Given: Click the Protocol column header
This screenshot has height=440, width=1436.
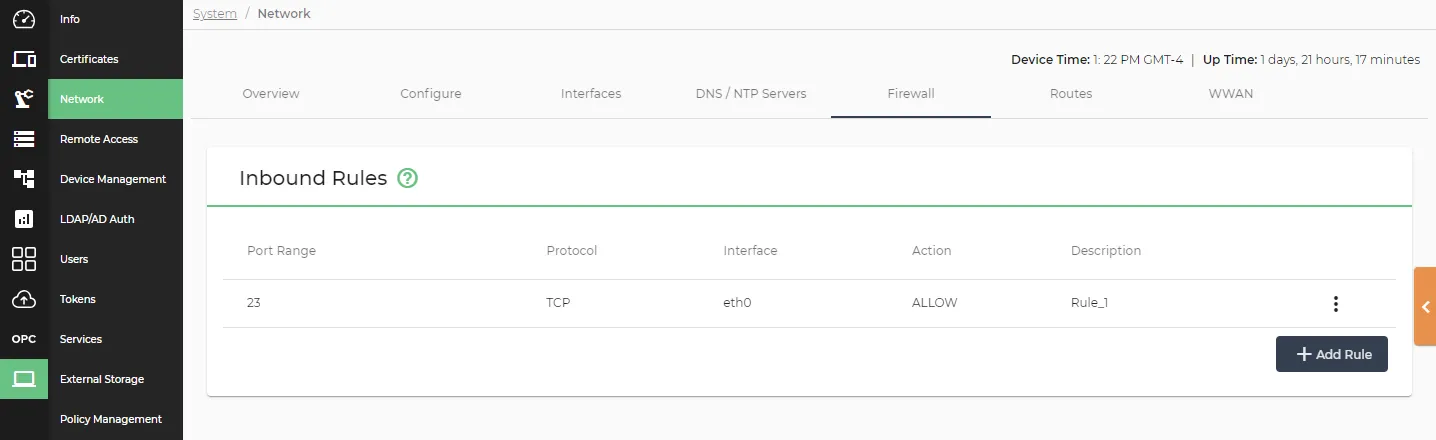Looking at the screenshot, I should tap(572, 251).
